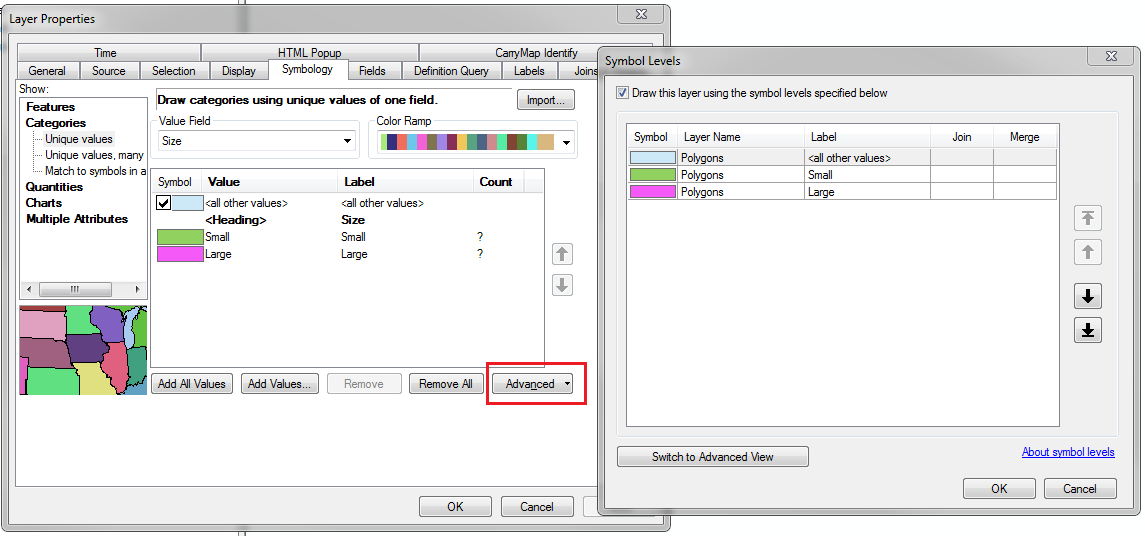
Task: Click move symbol level up one arrow
Action: tap(1088, 252)
